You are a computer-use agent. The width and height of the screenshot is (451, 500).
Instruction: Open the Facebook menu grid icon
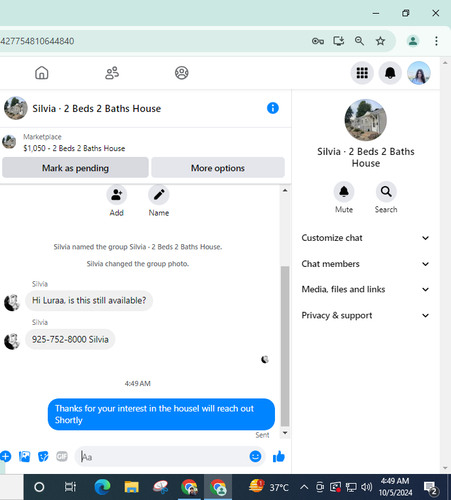click(x=362, y=73)
